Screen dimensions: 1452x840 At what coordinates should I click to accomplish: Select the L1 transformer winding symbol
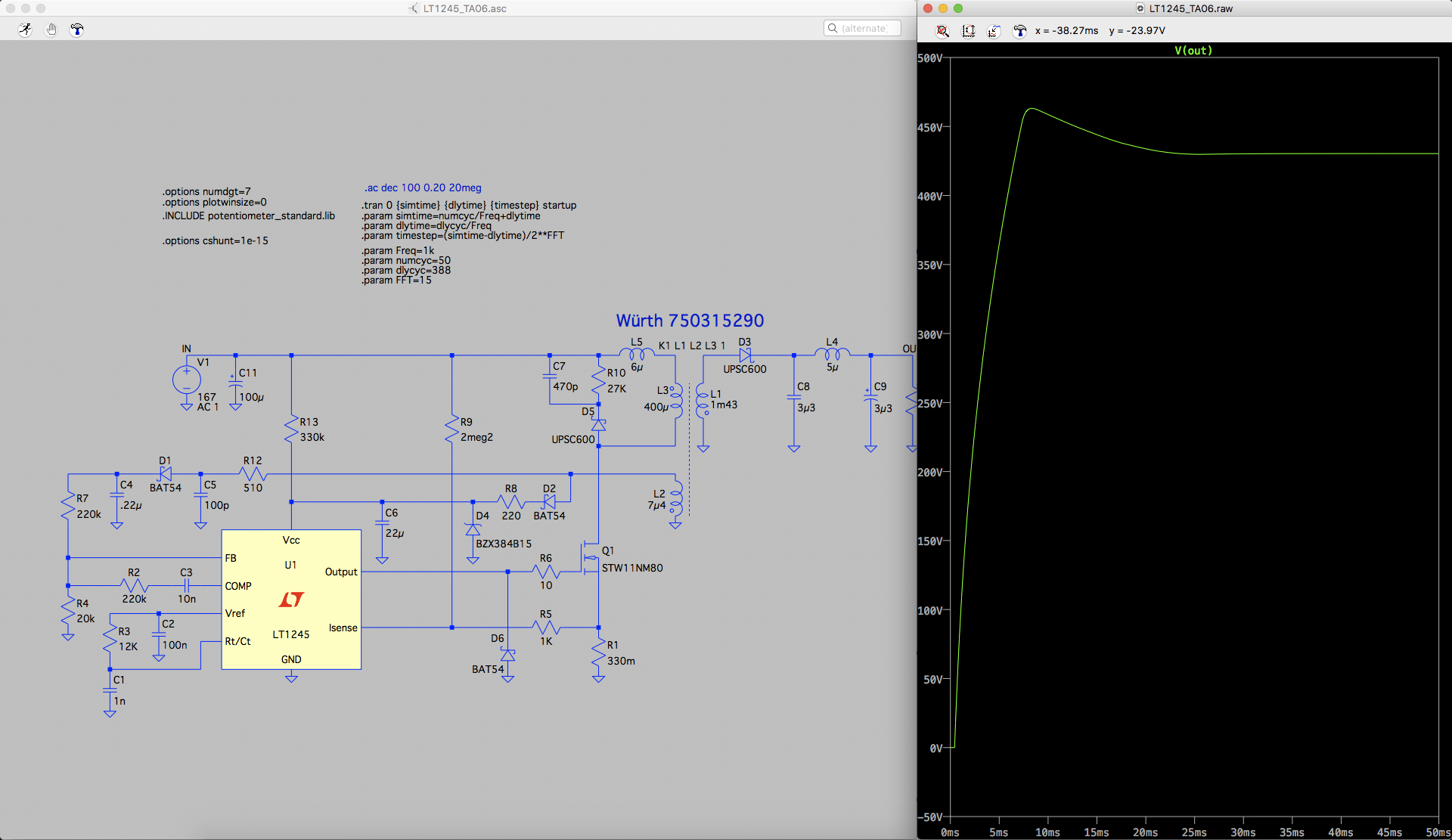pos(702,400)
